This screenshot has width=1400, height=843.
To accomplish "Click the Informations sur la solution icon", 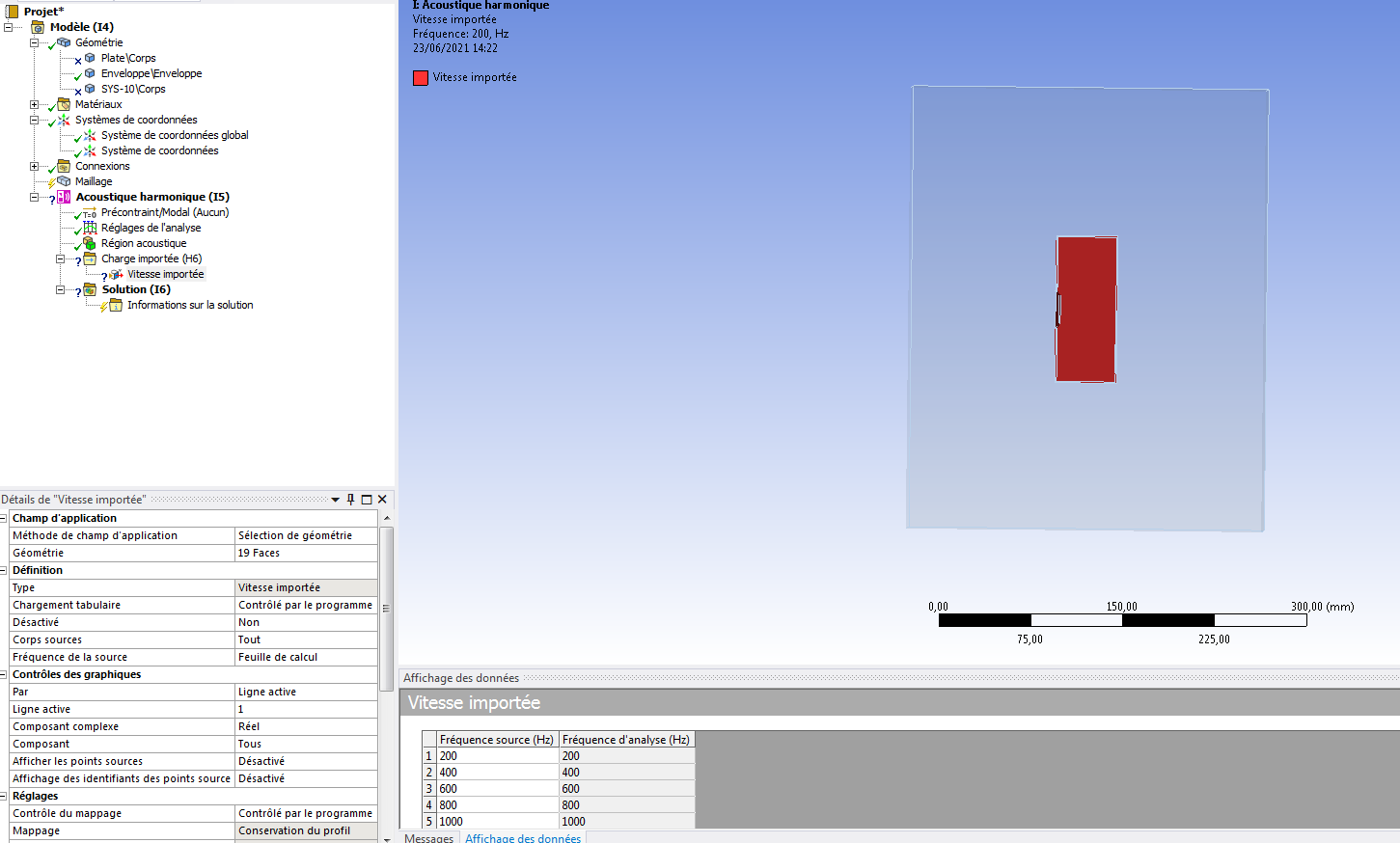I will [116, 305].
